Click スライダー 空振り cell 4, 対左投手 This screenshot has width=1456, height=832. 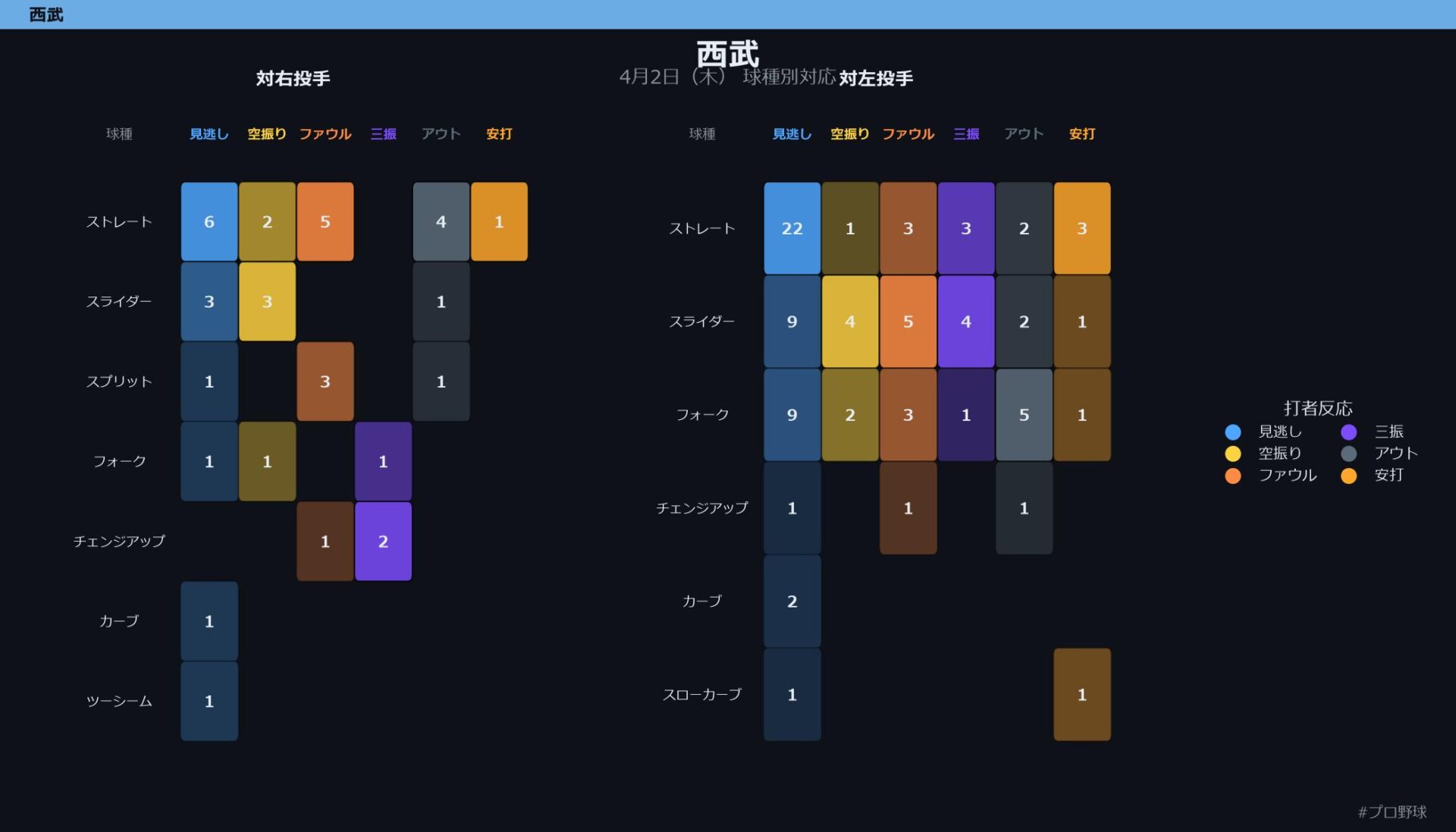pos(850,322)
